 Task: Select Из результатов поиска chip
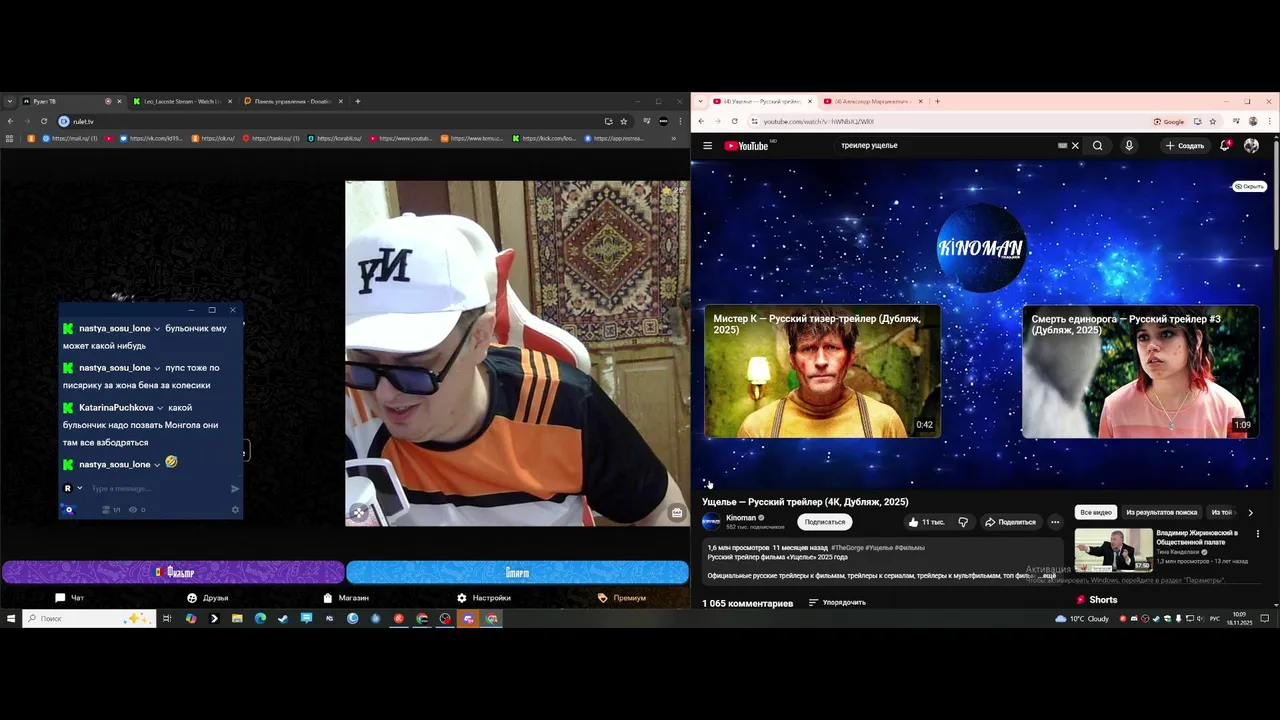1161,512
